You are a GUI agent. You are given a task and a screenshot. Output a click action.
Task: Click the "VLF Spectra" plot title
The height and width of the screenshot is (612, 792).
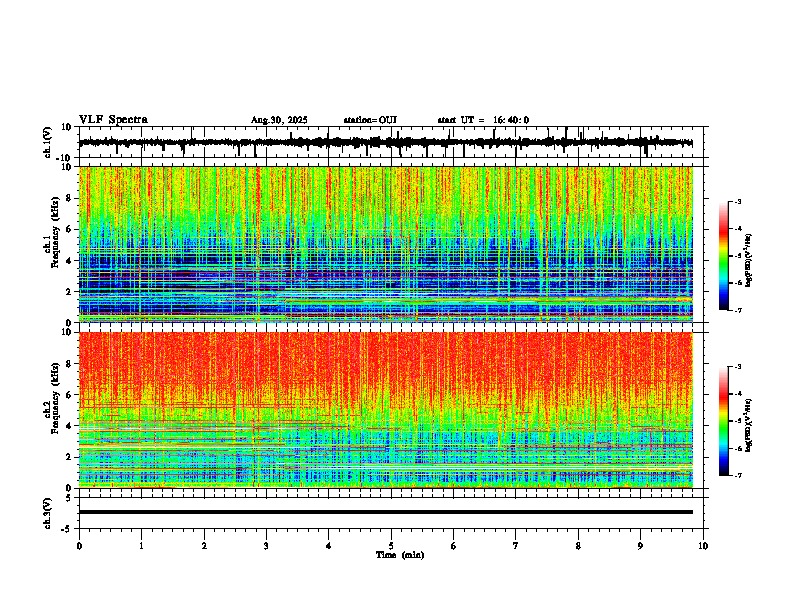pyautogui.click(x=113, y=120)
